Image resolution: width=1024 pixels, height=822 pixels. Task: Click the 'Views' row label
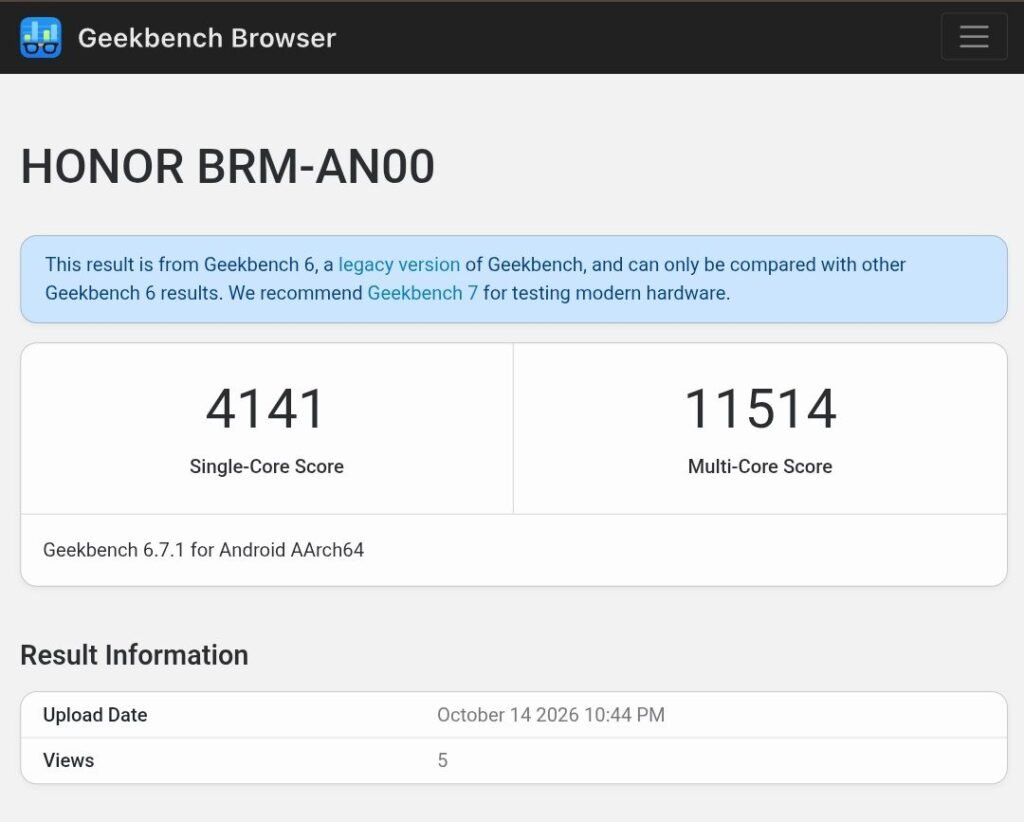click(x=69, y=761)
